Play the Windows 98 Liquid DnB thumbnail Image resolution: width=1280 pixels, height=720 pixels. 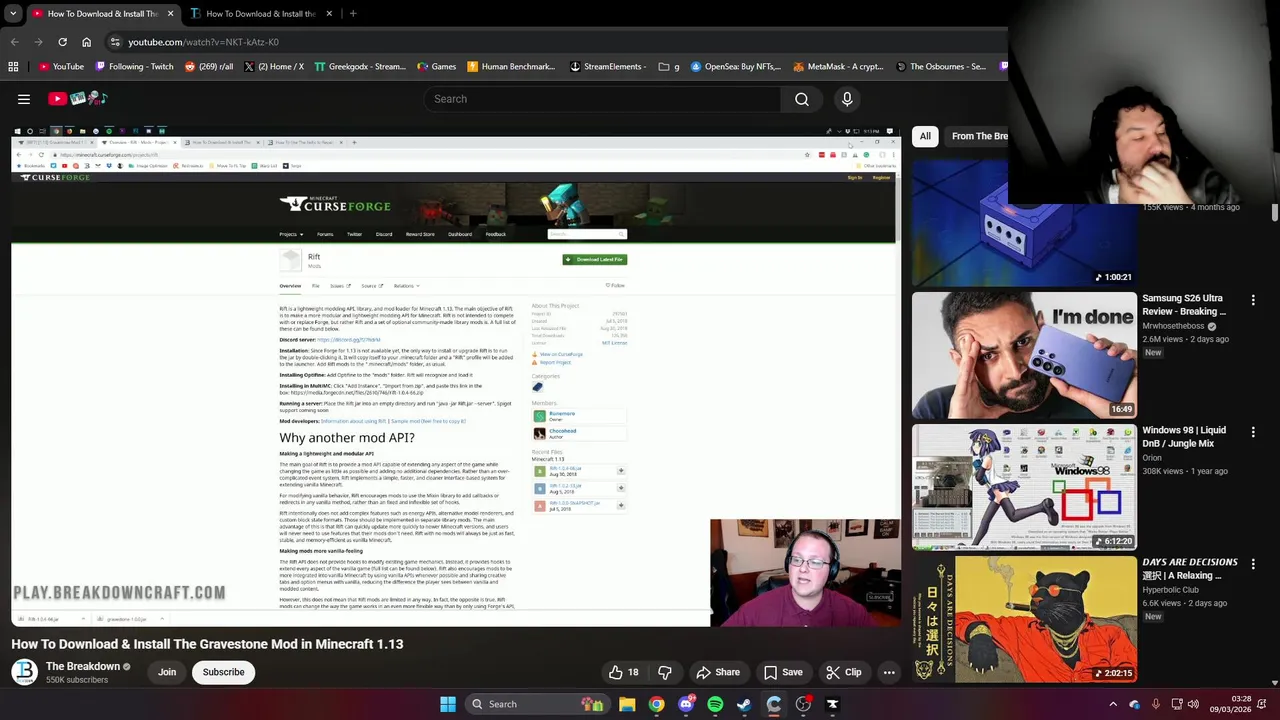(x=1024, y=487)
